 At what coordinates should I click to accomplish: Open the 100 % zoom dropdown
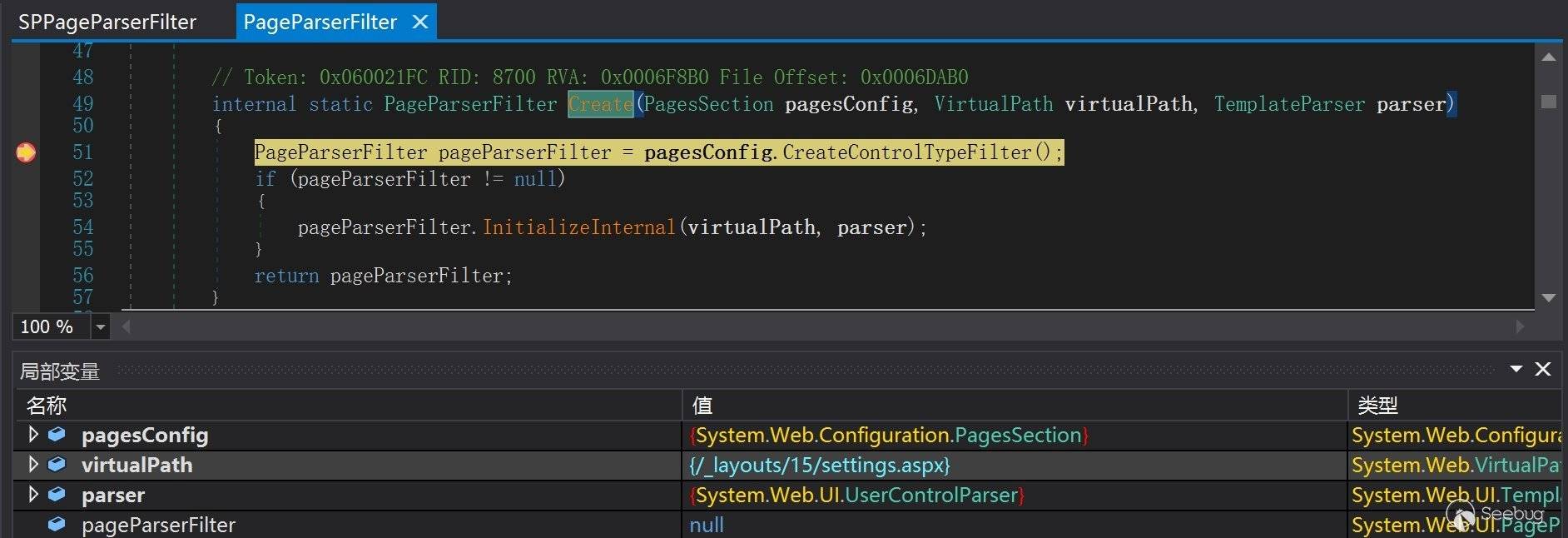(x=101, y=326)
